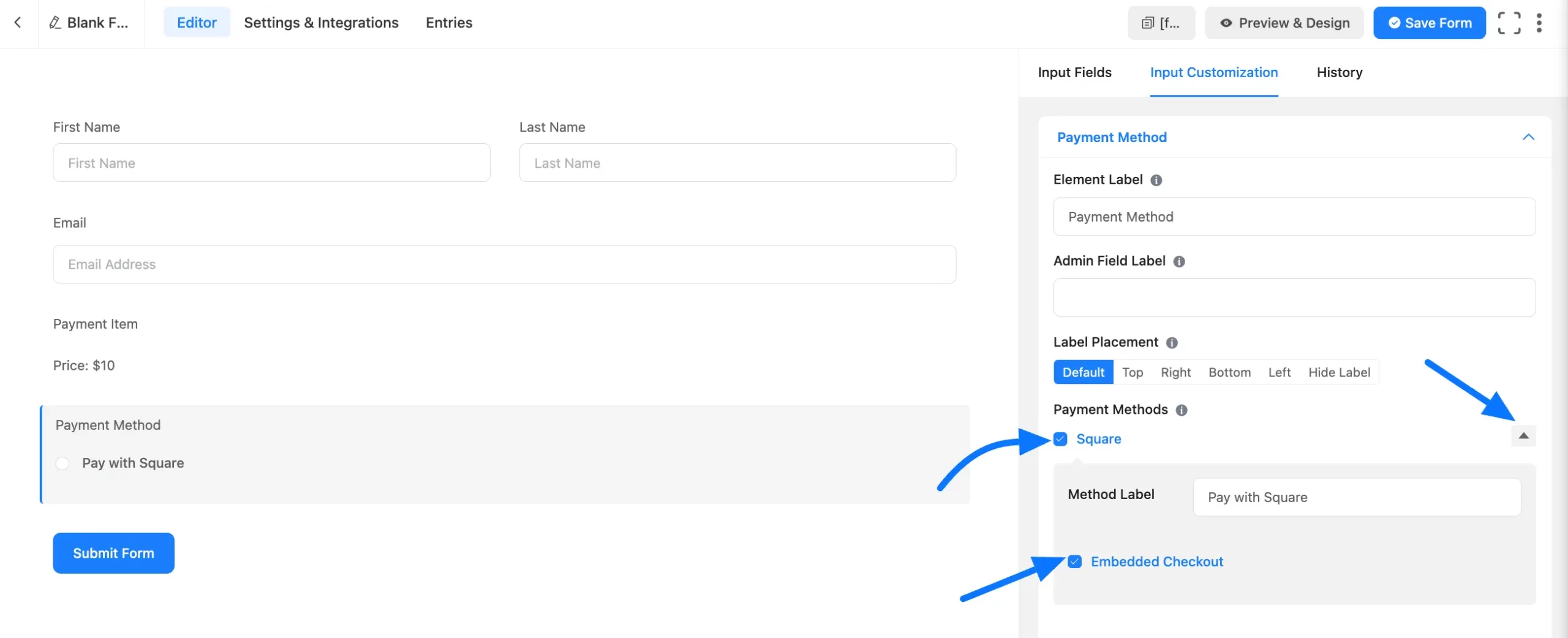Collapse the Payment Method section chevron
Viewport: 1568px width, 638px height.
[1528, 137]
